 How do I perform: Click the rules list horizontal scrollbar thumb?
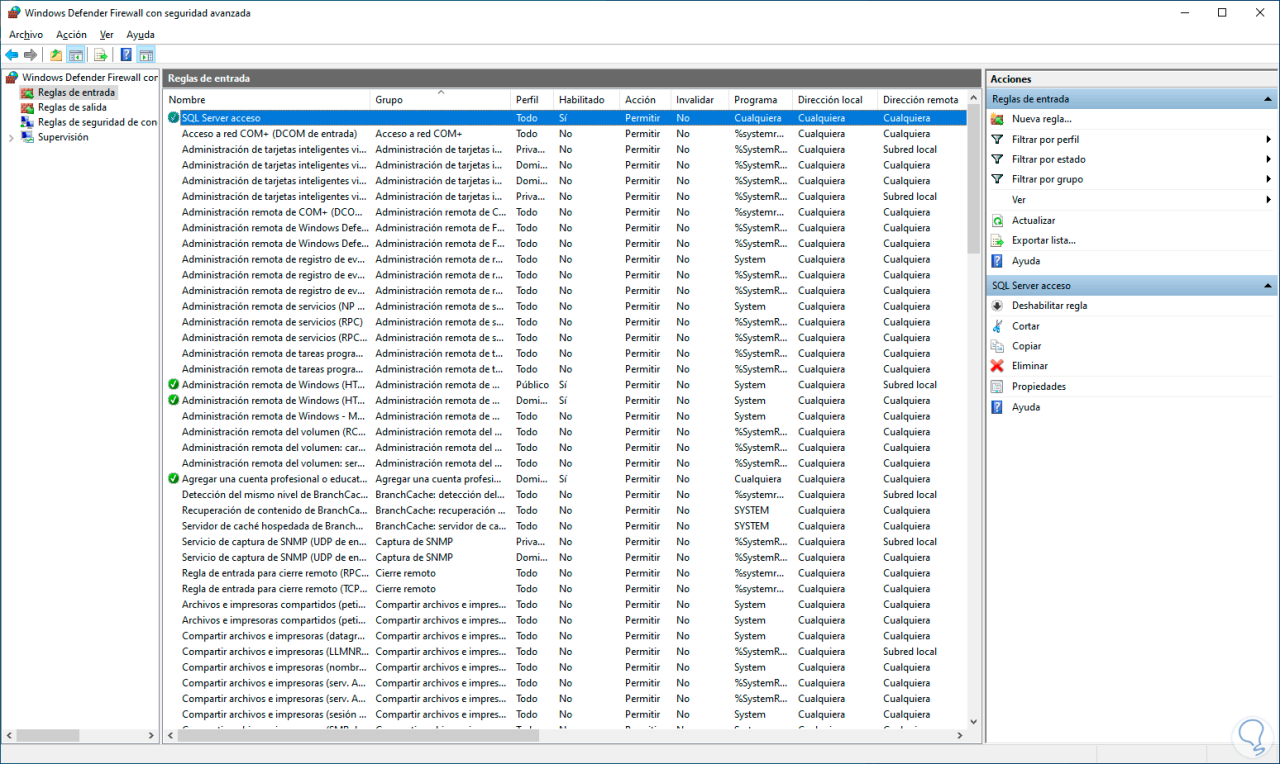coord(358,735)
